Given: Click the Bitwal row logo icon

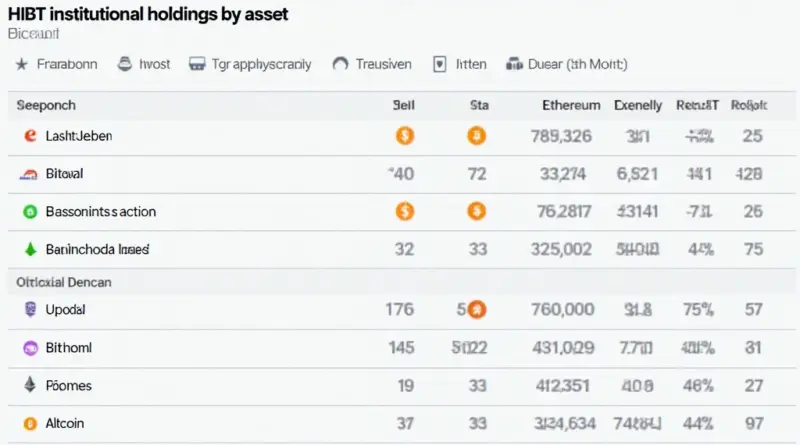Looking at the screenshot, I should [28, 174].
